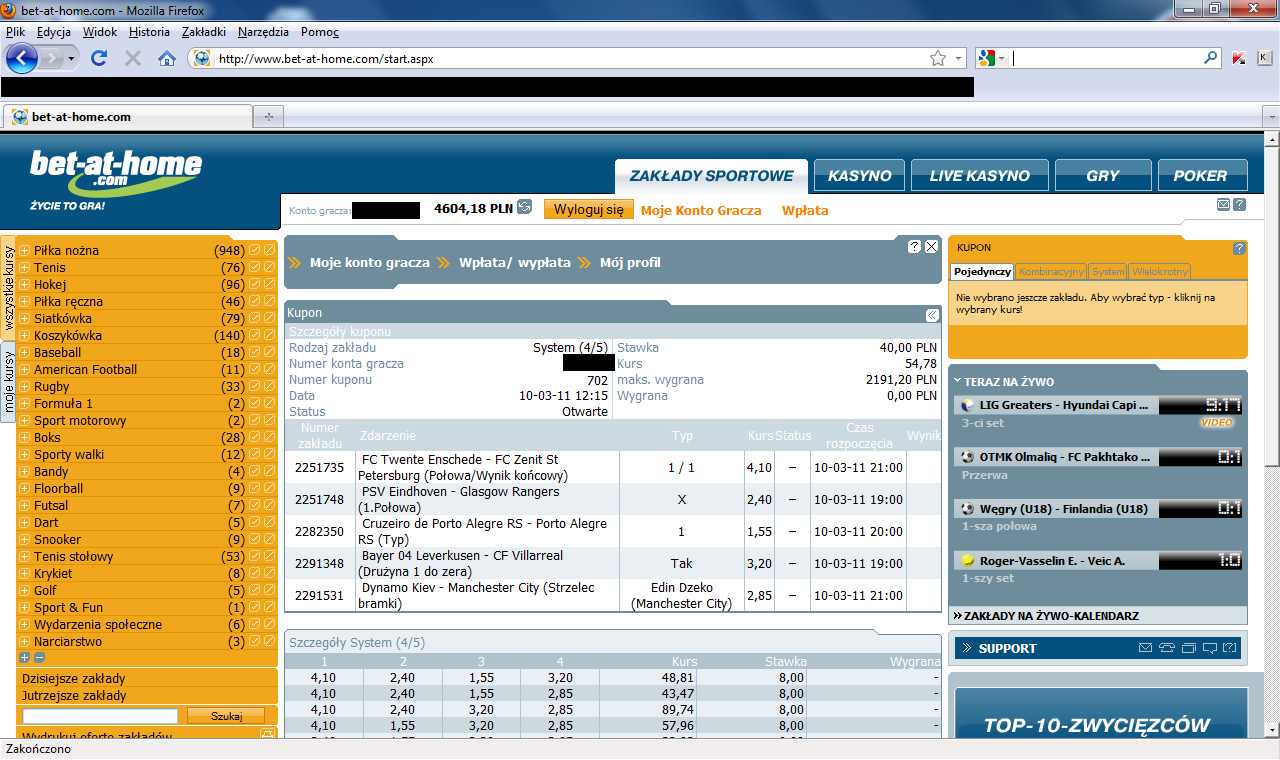
Task: Click the page vertical scrollbar
Action: point(1271,436)
